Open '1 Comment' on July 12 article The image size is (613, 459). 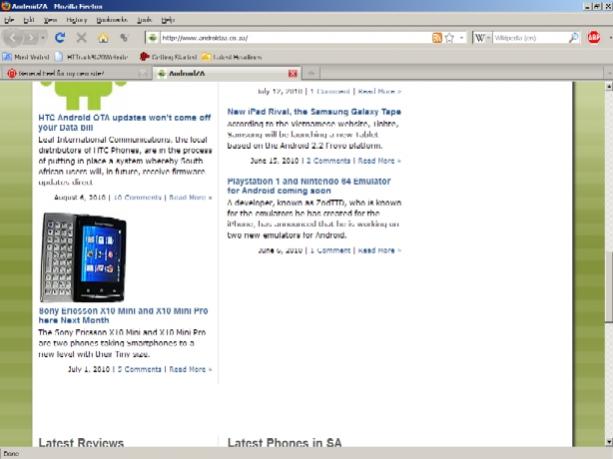[x=330, y=91]
